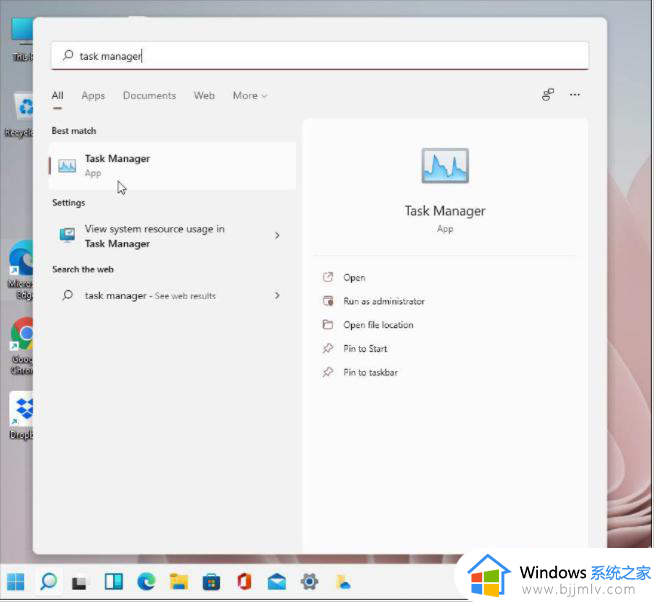This screenshot has width=656, height=603.
Task: Expand the More dropdown filter
Action: (250, 95)
